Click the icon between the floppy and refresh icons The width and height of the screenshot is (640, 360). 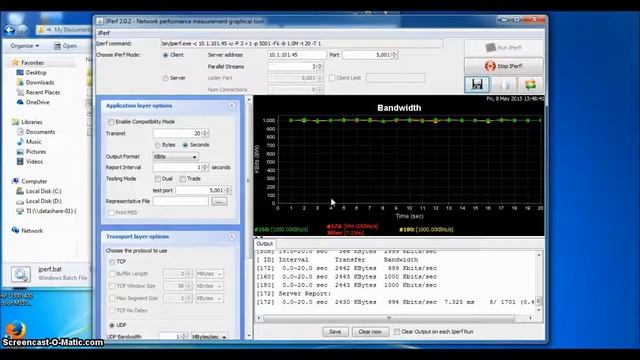504,84
